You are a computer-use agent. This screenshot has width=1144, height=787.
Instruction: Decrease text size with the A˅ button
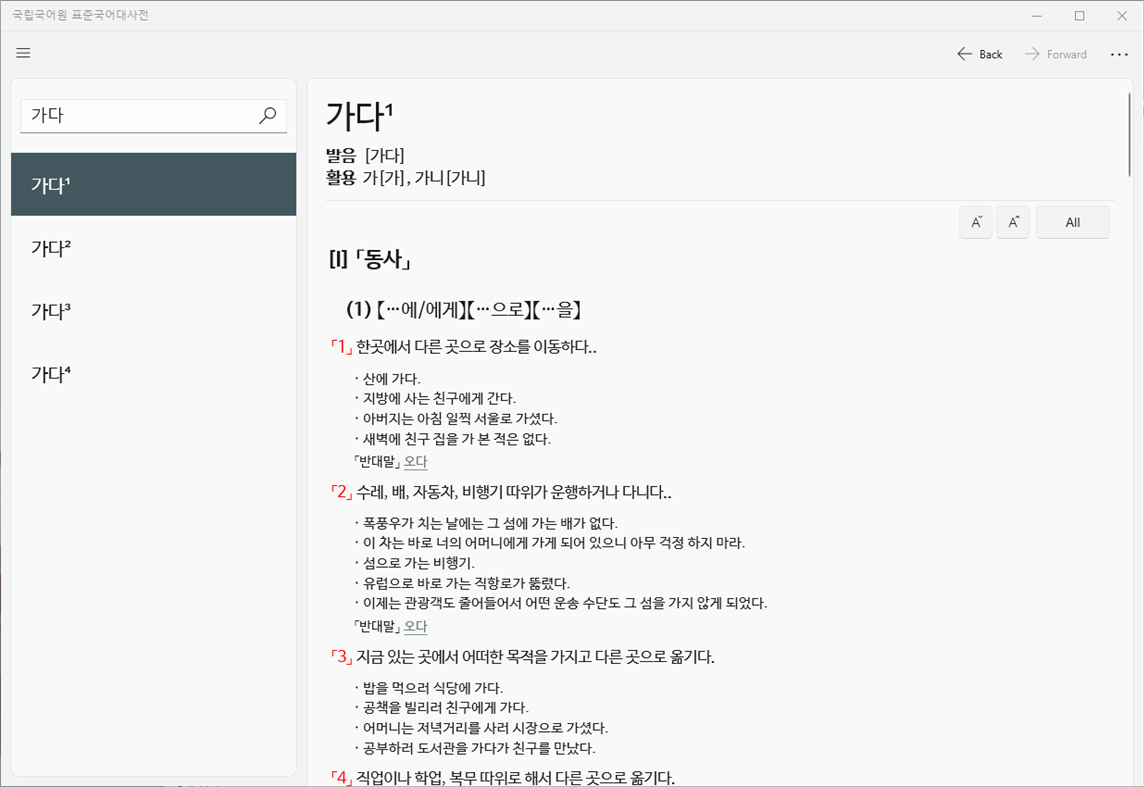pos(976,222)
